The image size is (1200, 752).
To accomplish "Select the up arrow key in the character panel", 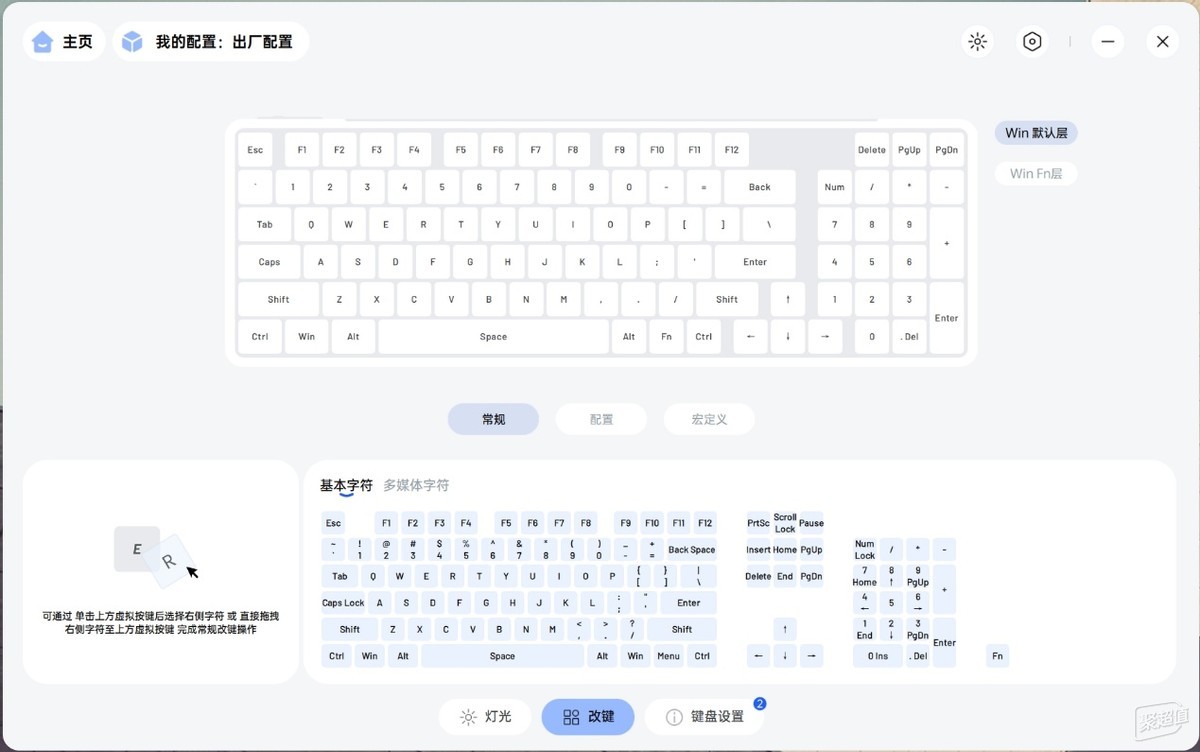I will (x=785, y=629).
